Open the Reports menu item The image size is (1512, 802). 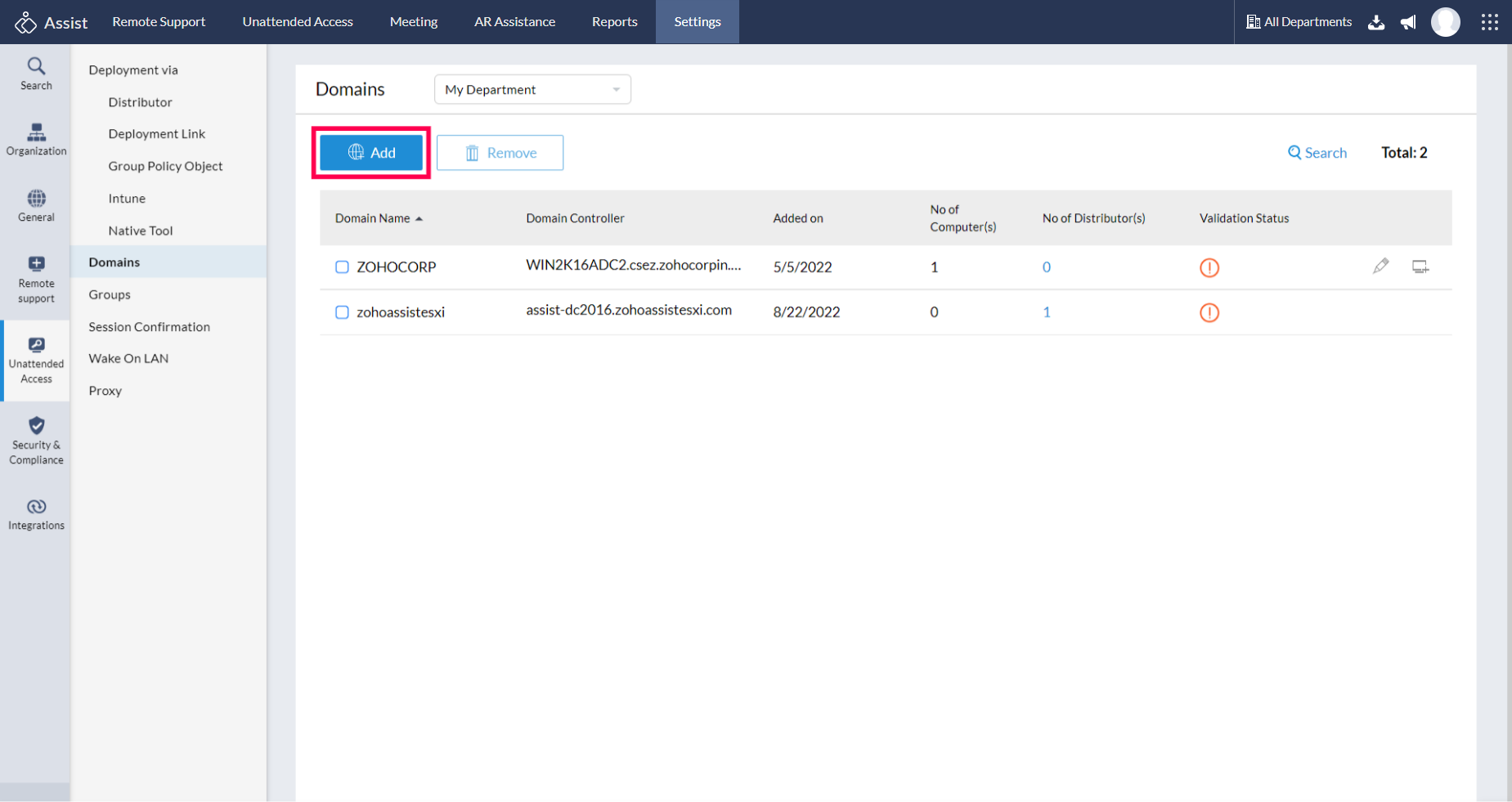[x=614, y=22]
